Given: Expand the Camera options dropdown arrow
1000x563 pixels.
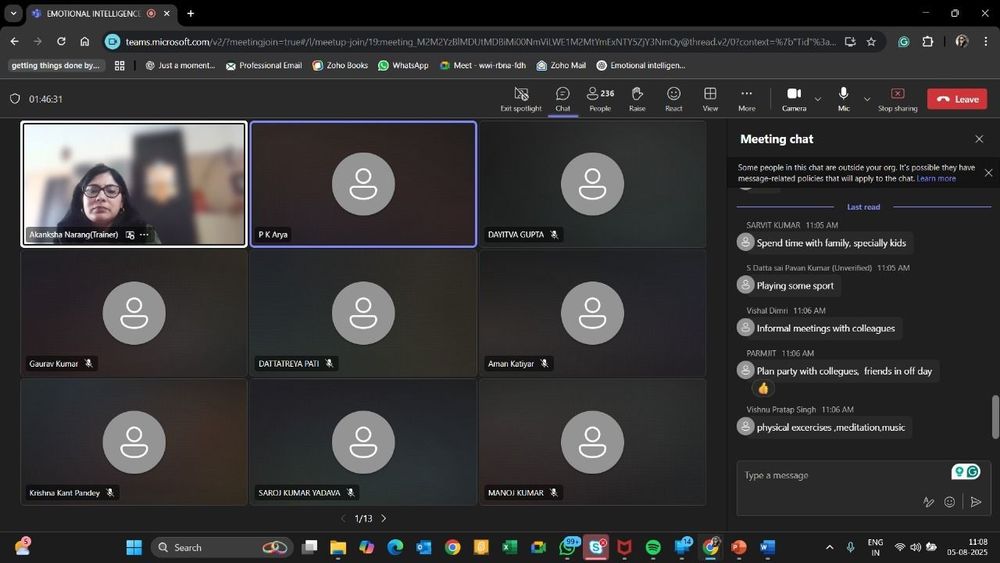Looking at the screenshot, I should 818,99.
